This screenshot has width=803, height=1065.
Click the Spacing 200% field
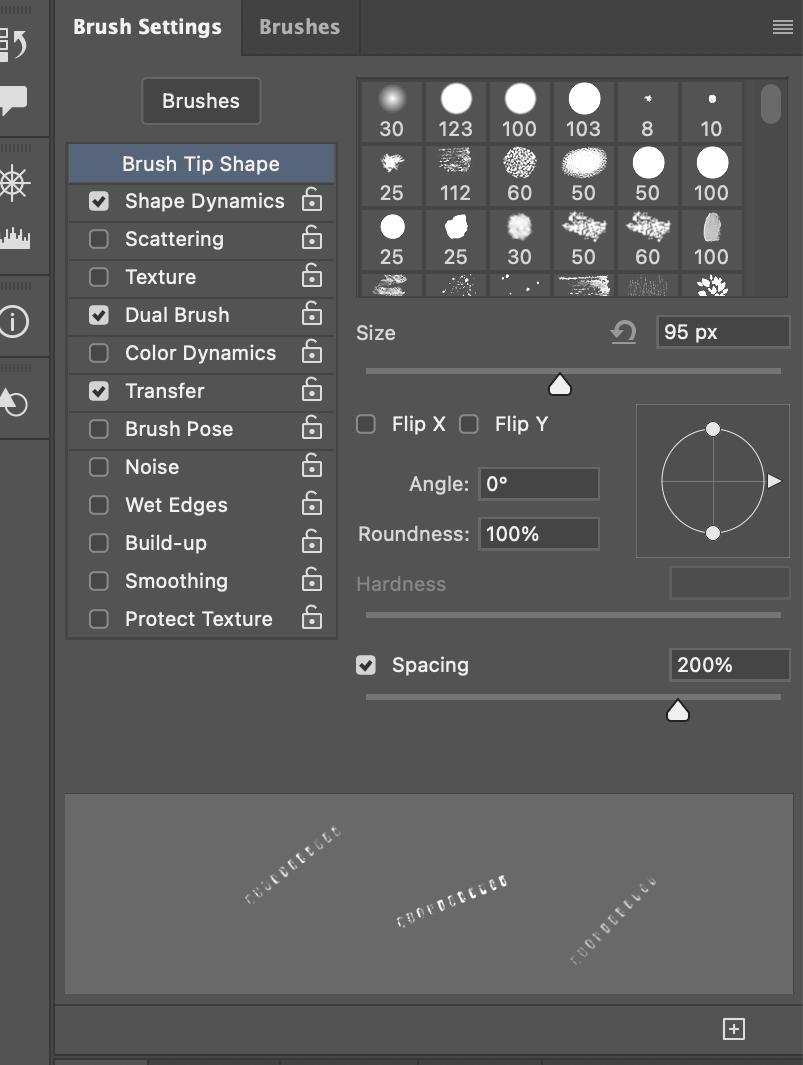(730, 665)
